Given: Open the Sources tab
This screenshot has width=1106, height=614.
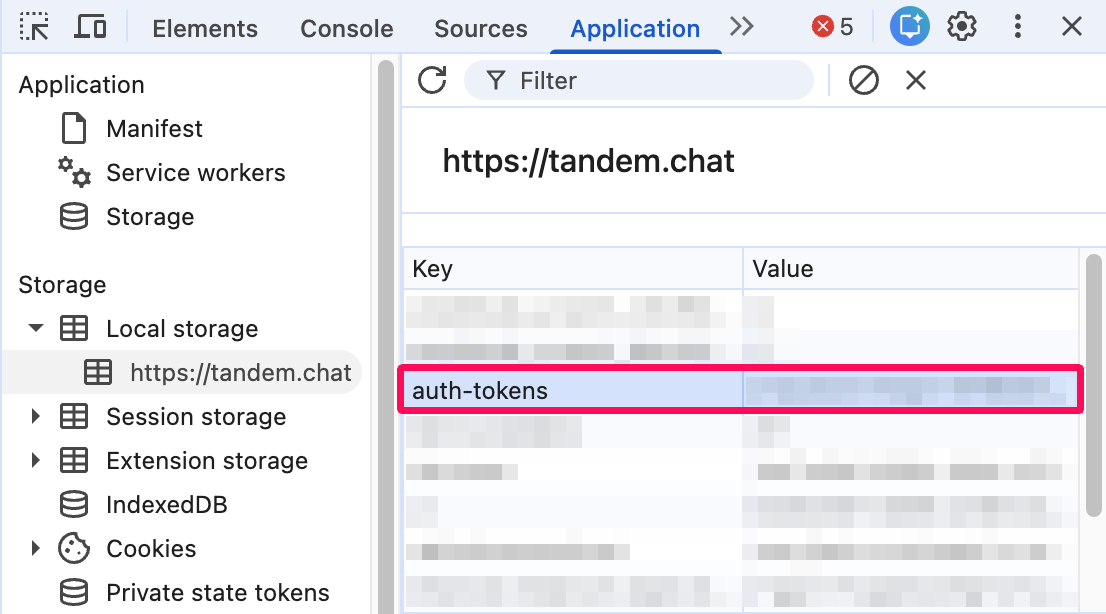Looking at the screenshot, I should (x=480, y=28).
